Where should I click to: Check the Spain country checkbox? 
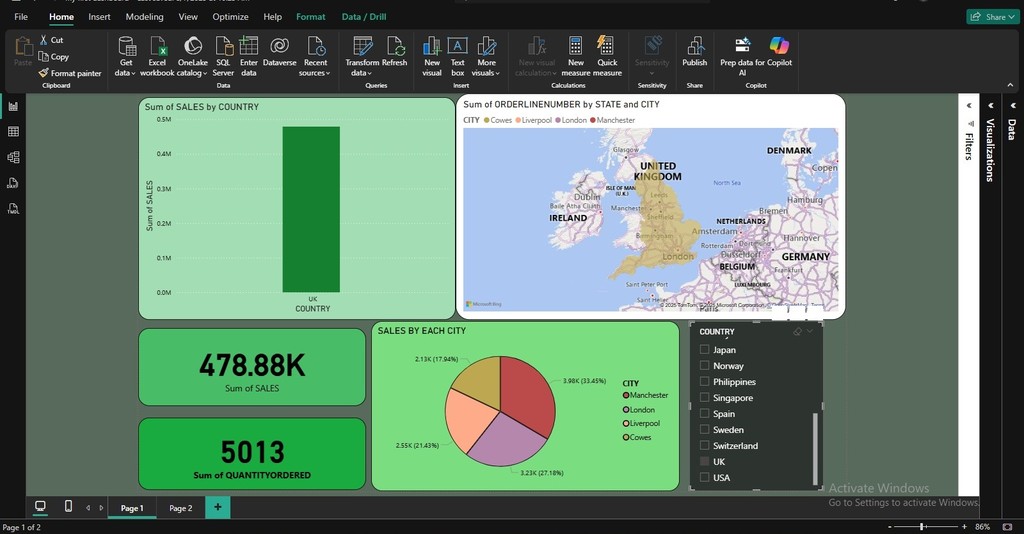click(x=705, y=413)
